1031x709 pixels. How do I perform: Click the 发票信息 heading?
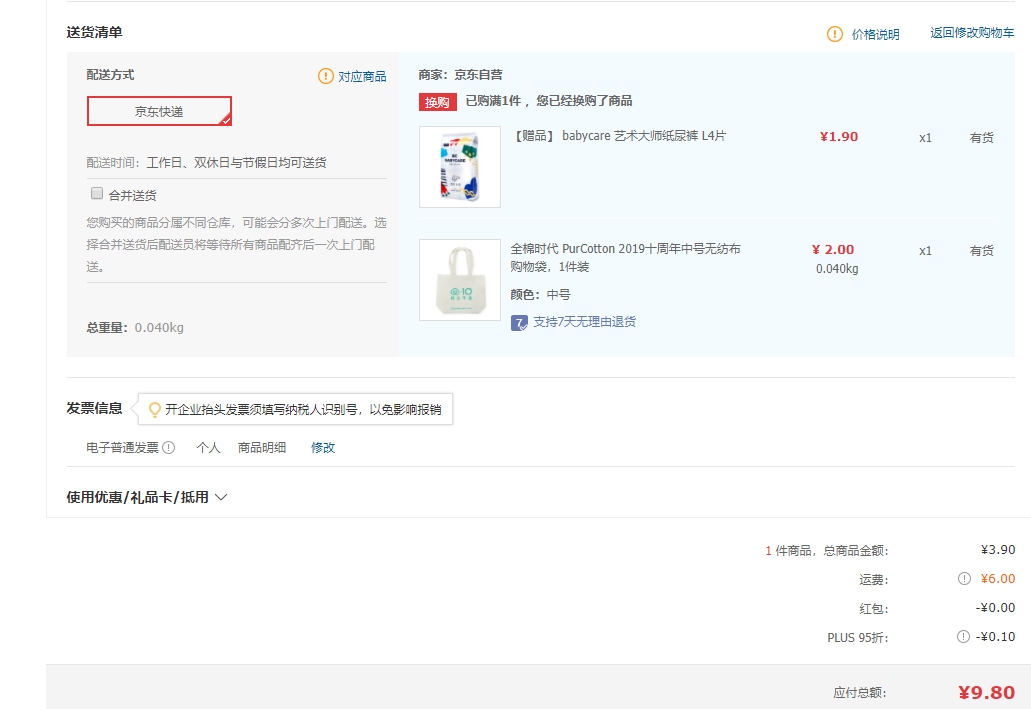pos(94,408)
